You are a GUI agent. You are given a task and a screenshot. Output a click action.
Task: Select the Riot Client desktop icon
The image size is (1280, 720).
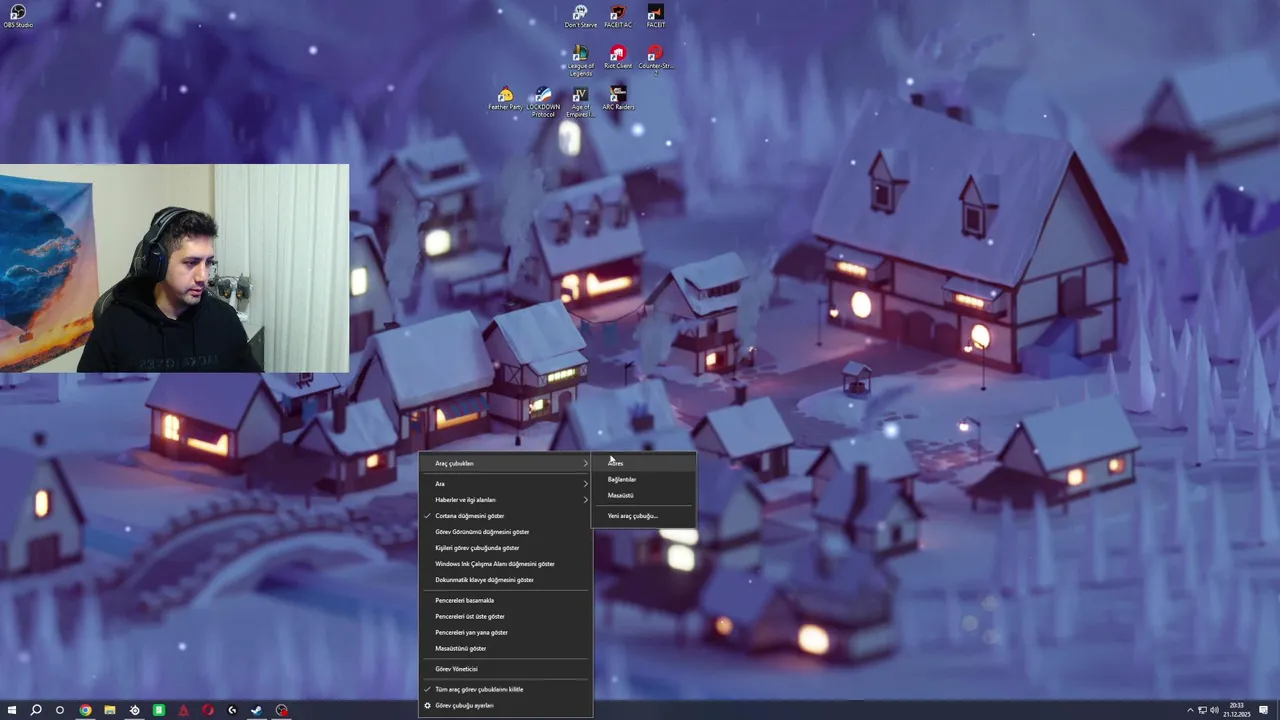point(618,57)
